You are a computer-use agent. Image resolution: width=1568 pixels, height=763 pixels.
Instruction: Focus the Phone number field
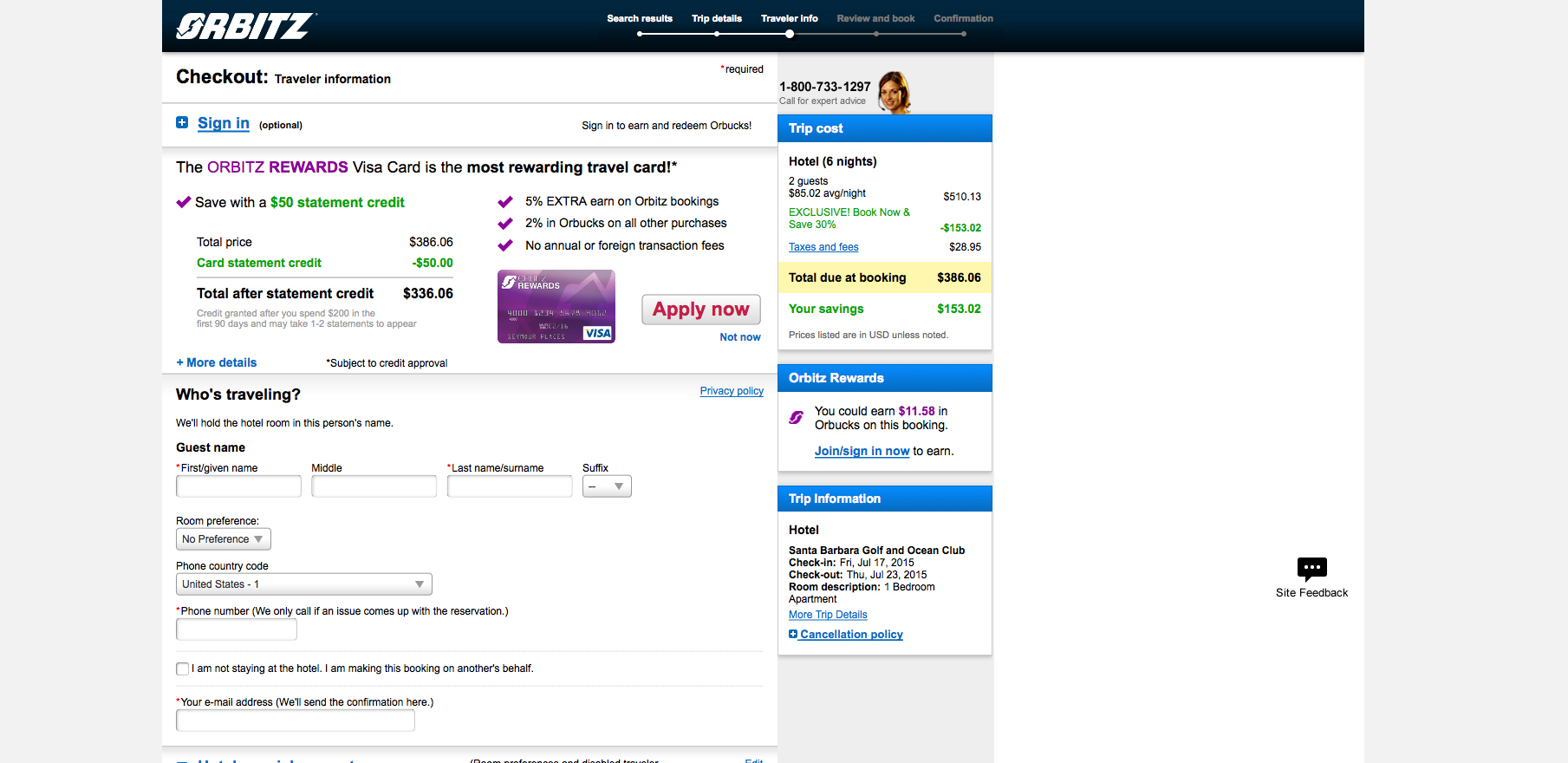[x=237, y=629]
